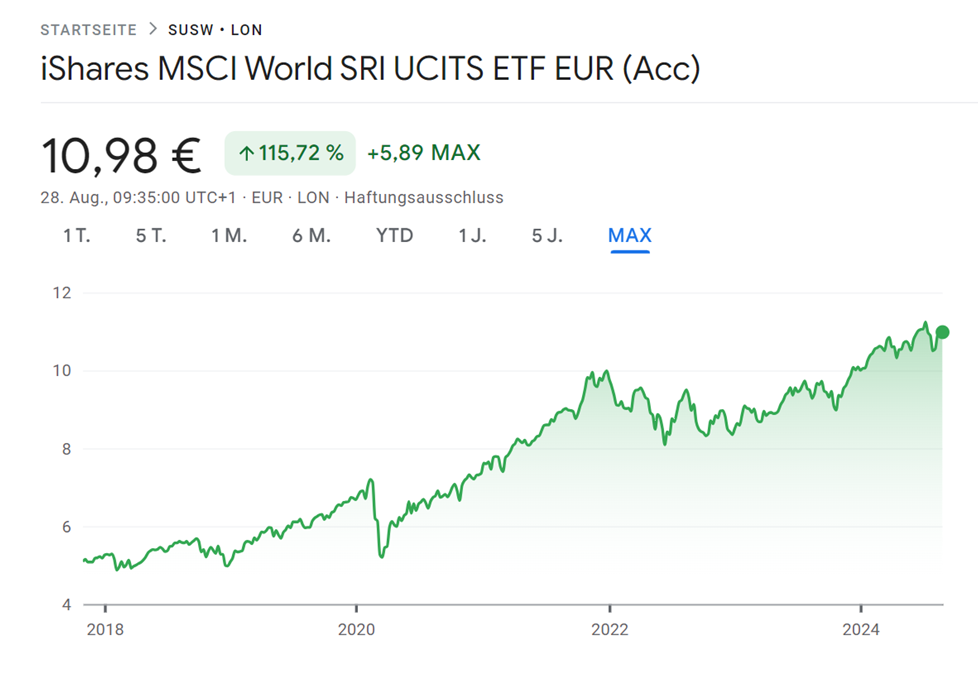
Task: Click the 2022 label on the time axis
Action: 612,629
